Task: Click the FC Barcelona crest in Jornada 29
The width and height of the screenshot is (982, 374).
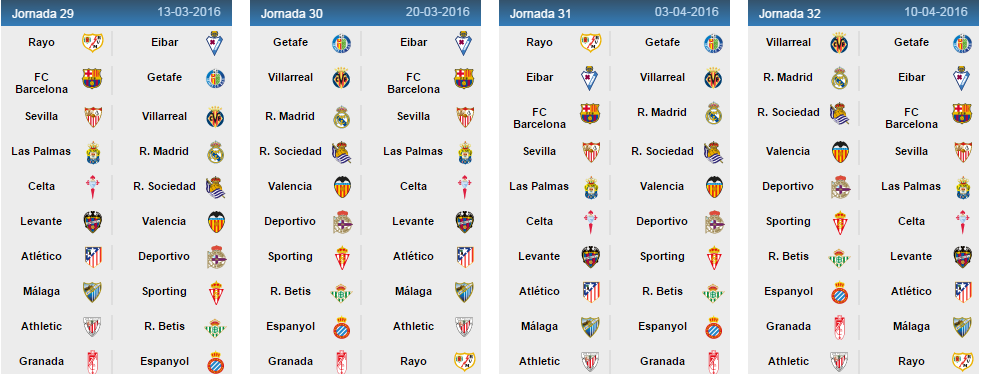Action: pos(92,78)
